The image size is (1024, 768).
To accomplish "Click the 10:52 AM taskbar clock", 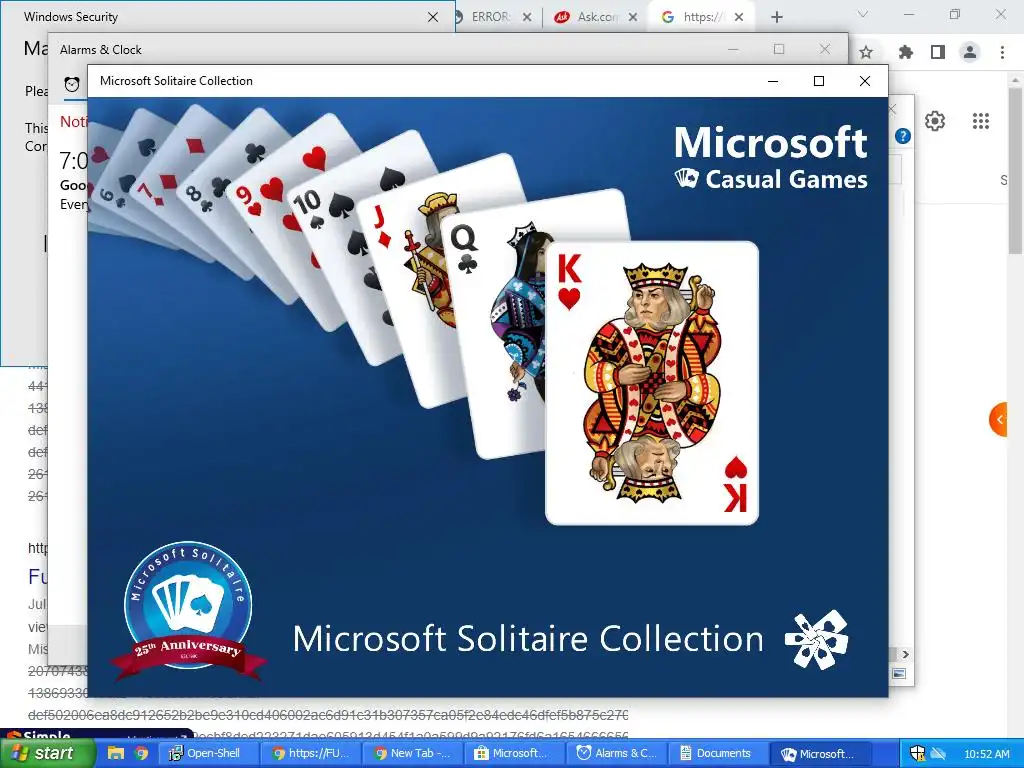I will coord(987,754).
